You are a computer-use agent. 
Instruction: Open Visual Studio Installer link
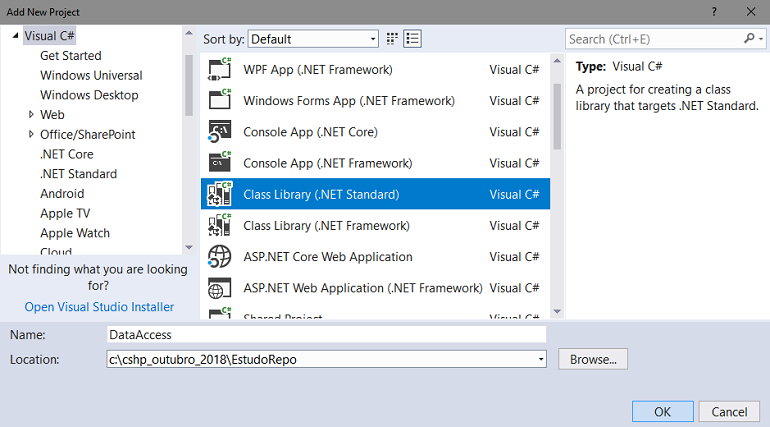(99, 307)
